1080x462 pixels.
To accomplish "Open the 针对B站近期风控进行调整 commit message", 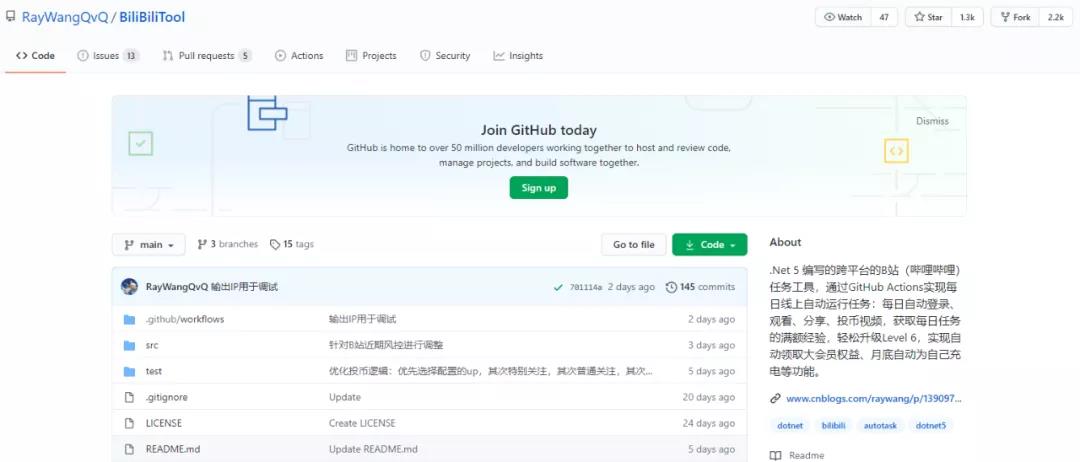I will click(x=386, y=346).
